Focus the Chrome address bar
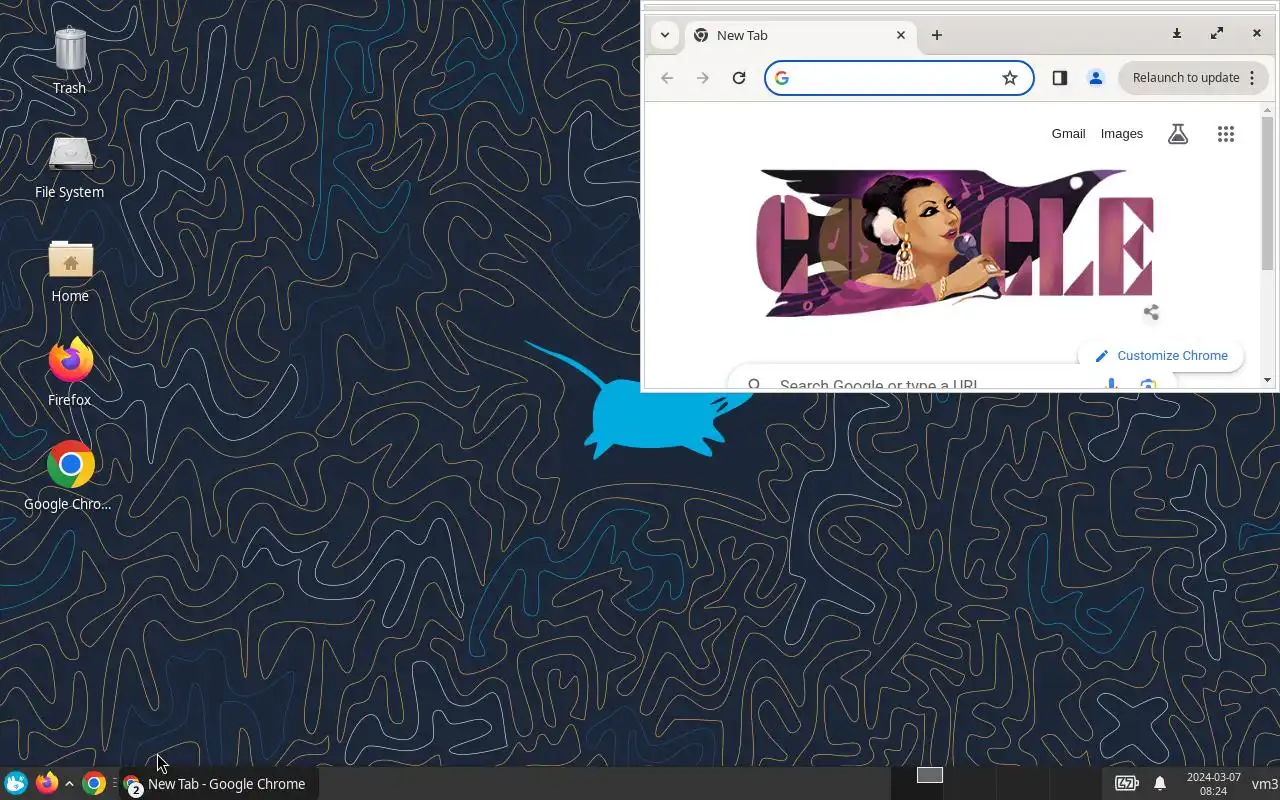The height and width of the screenshot is (800, 1280). 899,78
